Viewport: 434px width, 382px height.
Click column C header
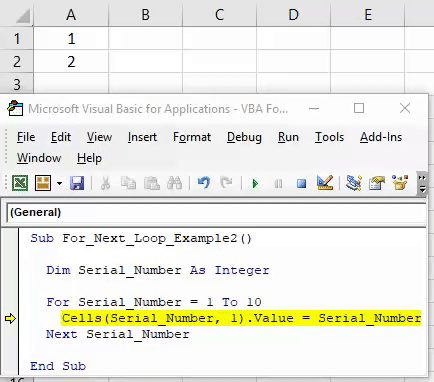tap(219, 15)
